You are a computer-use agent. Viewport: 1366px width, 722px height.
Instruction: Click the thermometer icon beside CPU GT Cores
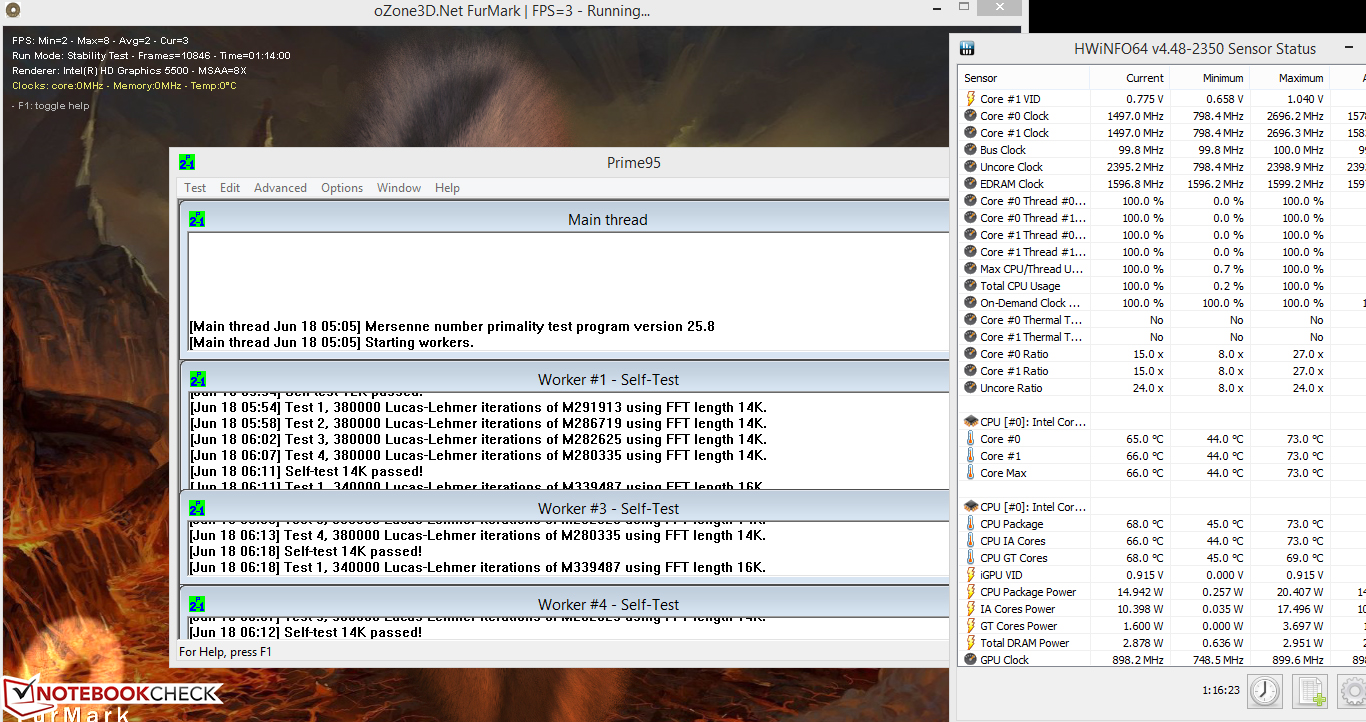(x=970, y=558)
